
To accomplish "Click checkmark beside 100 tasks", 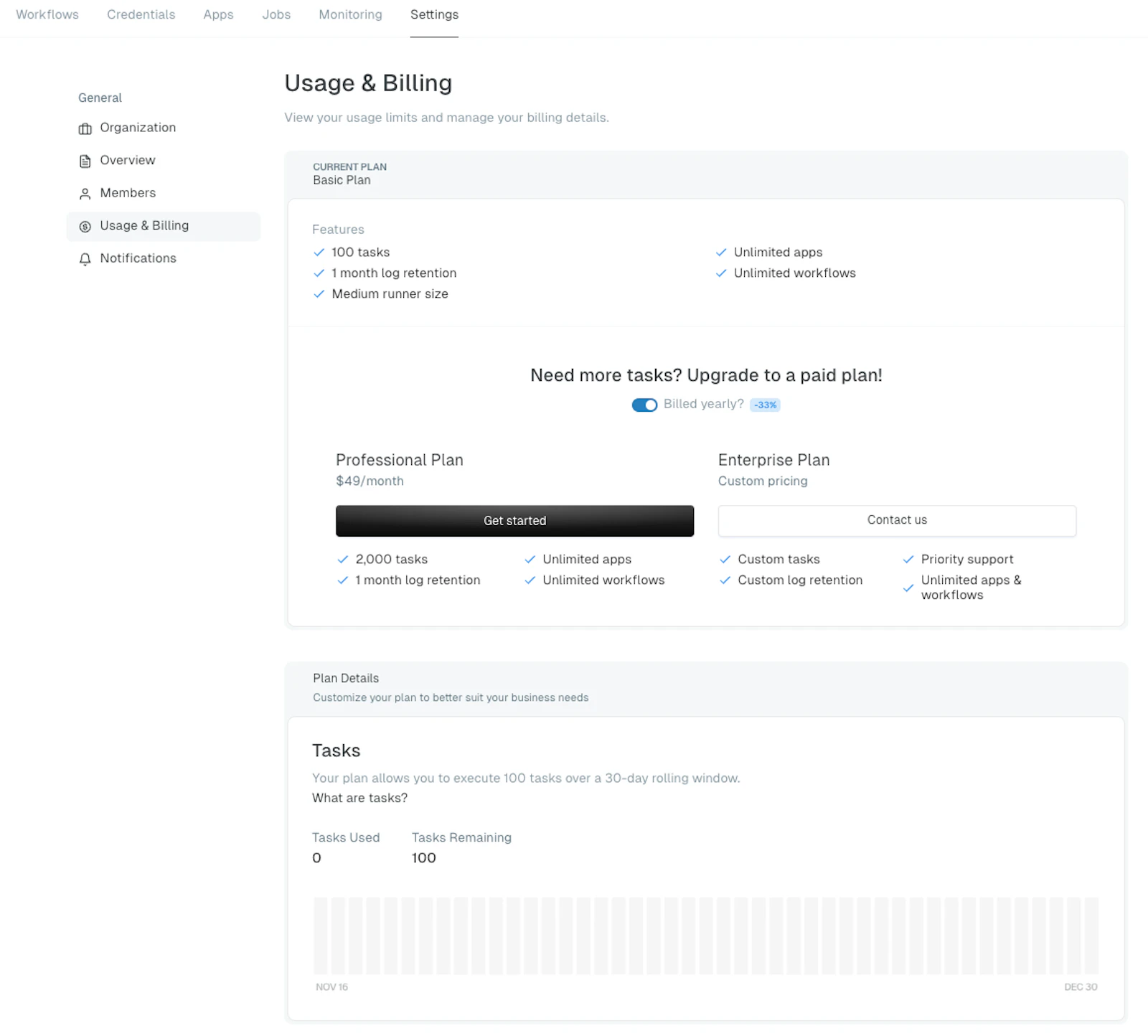I will coord(319,253).
